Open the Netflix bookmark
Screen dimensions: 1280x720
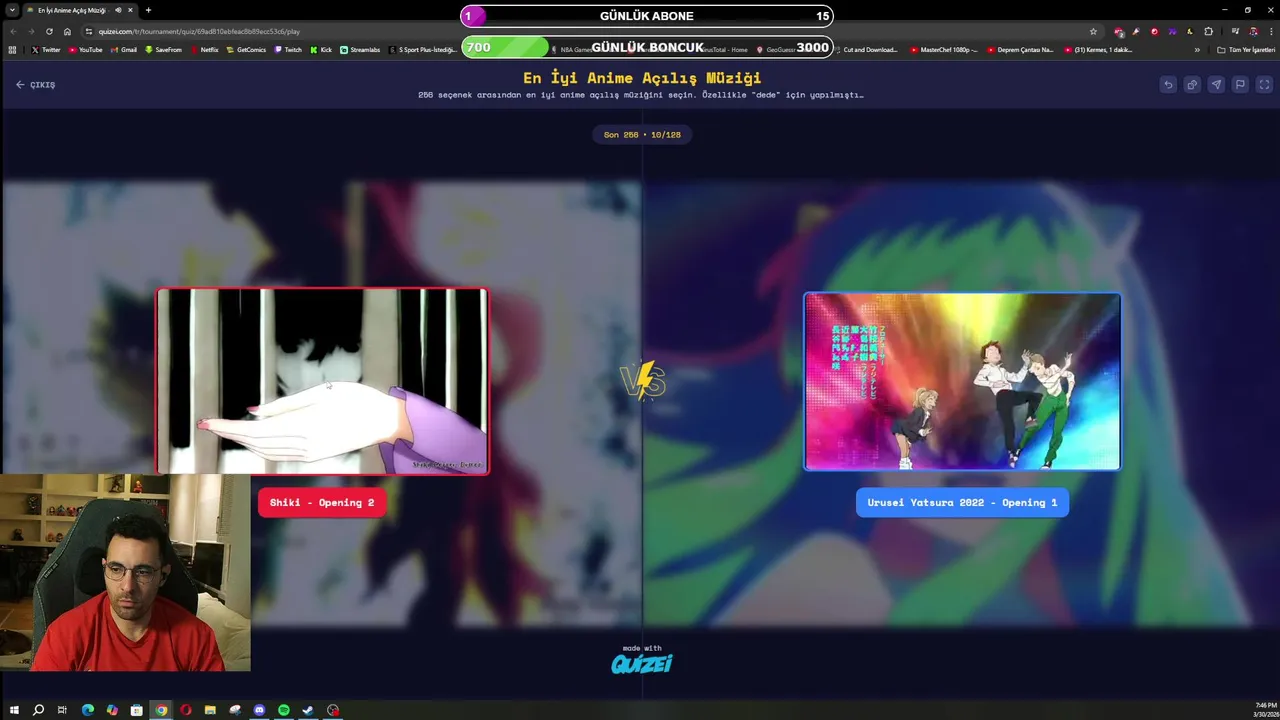point(204,49)
